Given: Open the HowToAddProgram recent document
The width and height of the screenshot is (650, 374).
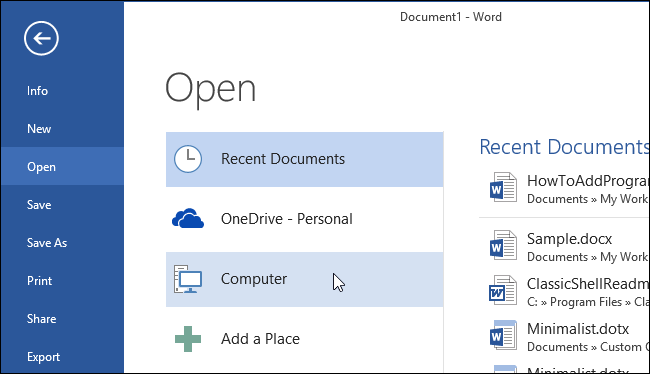Looking at the screenshot, I should click(x=587, y=181).
